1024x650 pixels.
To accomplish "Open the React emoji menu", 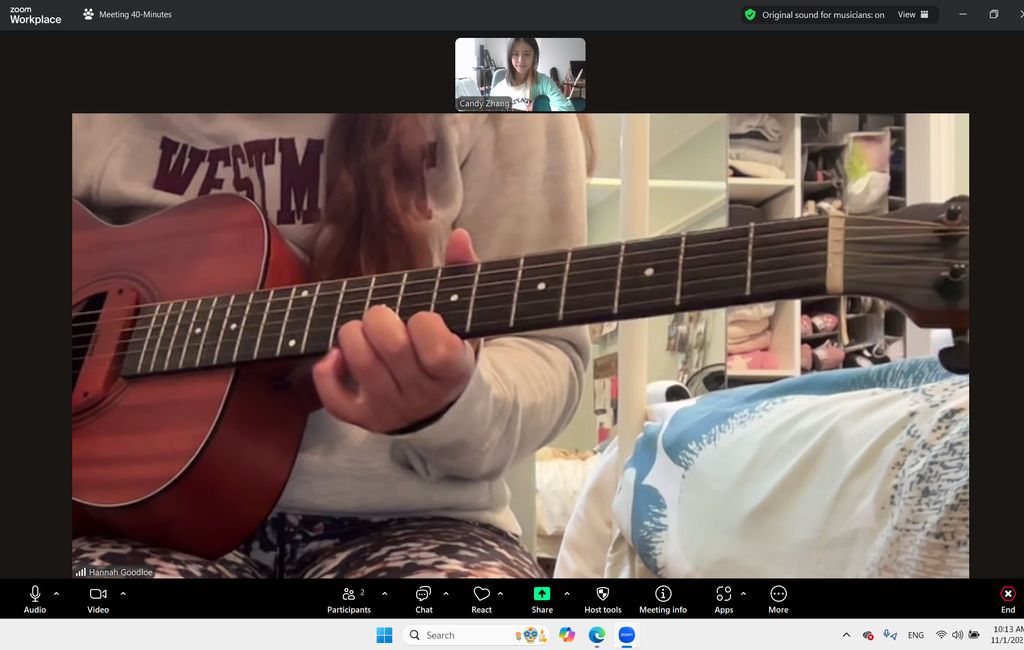I will (x=482, y=598).
